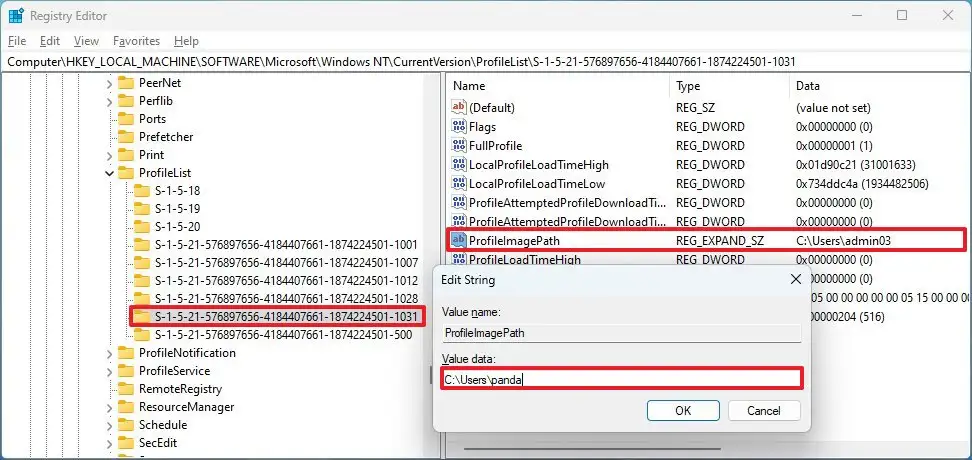Viewport: 972px width, 460px height.
Task: Select the FullProfile value name
Action: pos(495,146)
